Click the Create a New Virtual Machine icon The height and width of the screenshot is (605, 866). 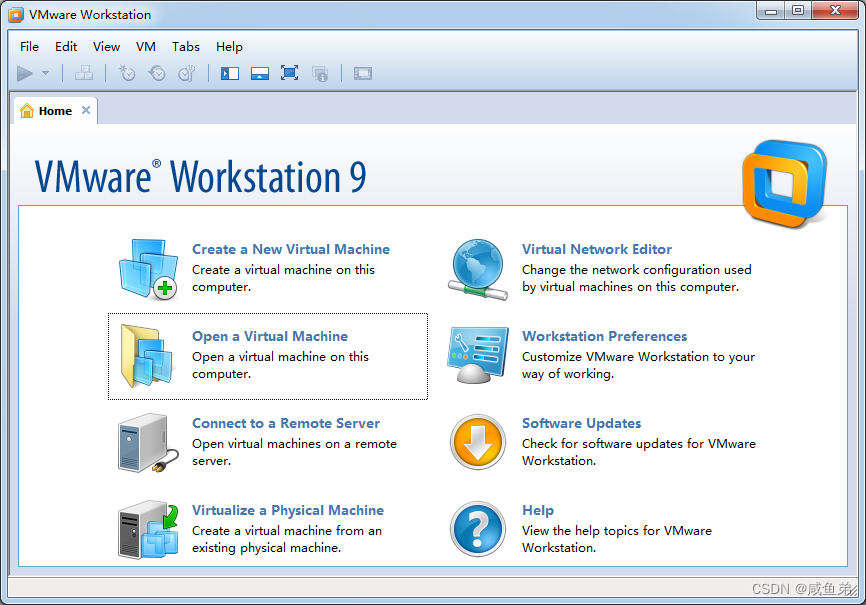point(148,269)
